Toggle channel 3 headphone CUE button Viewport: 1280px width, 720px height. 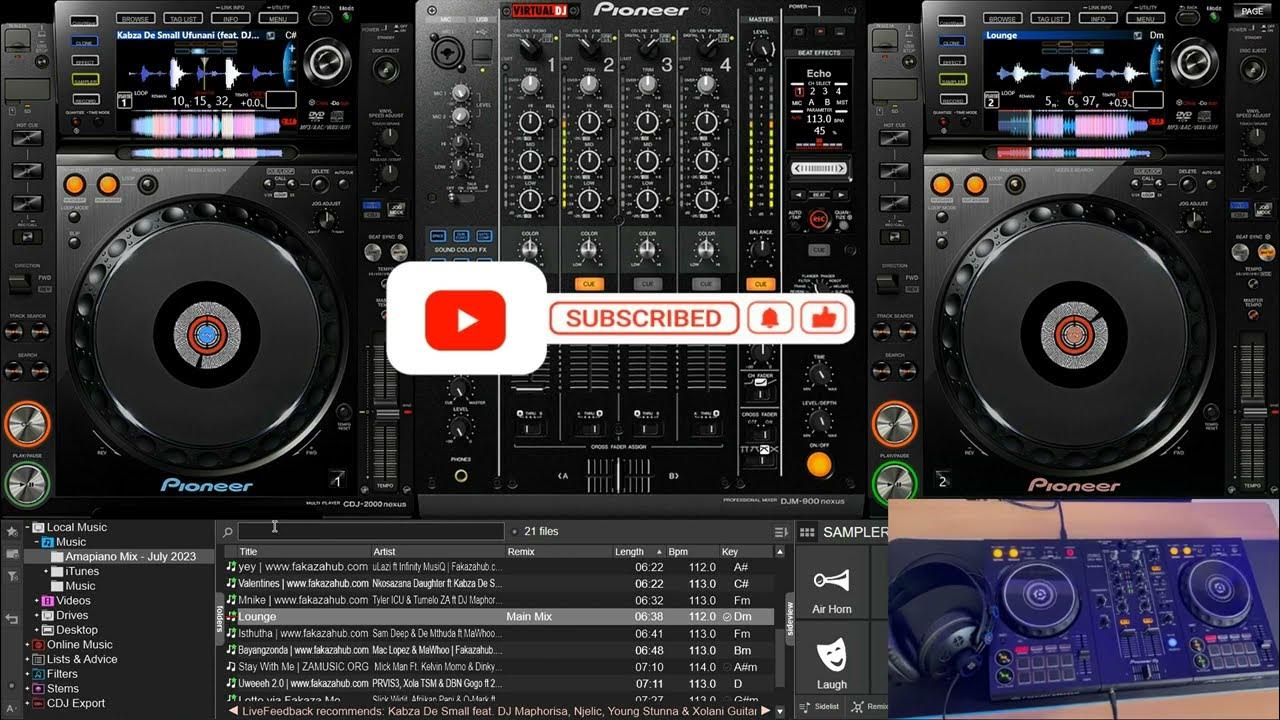point(648,284)
